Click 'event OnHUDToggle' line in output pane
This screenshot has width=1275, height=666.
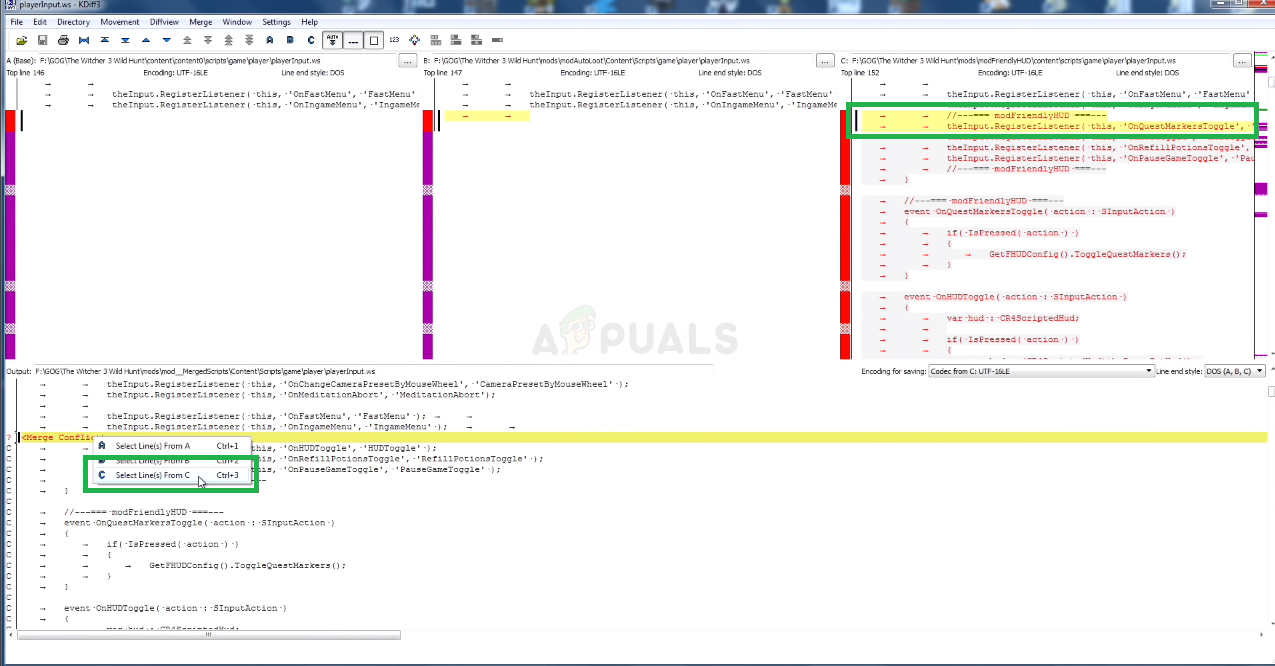tap(175, 608)
